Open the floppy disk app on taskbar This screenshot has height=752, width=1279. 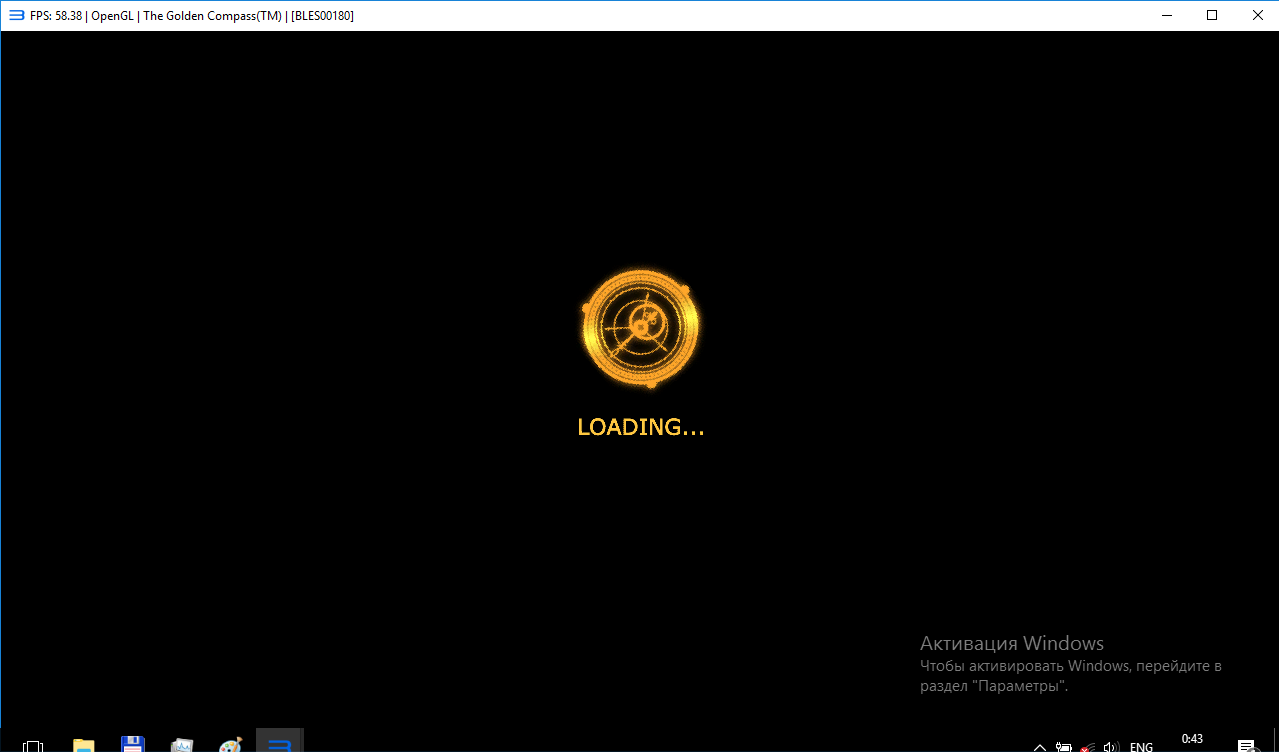pos(132,745)
